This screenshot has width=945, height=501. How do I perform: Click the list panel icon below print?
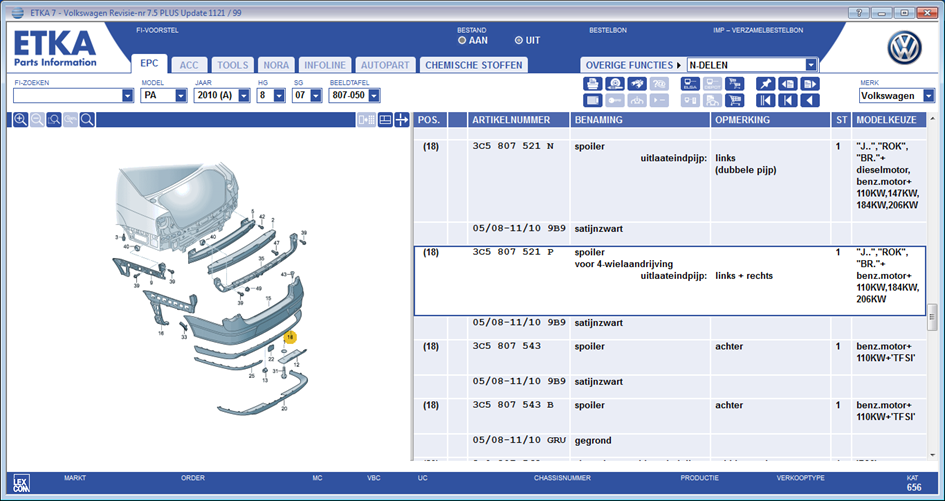point(592,100)
